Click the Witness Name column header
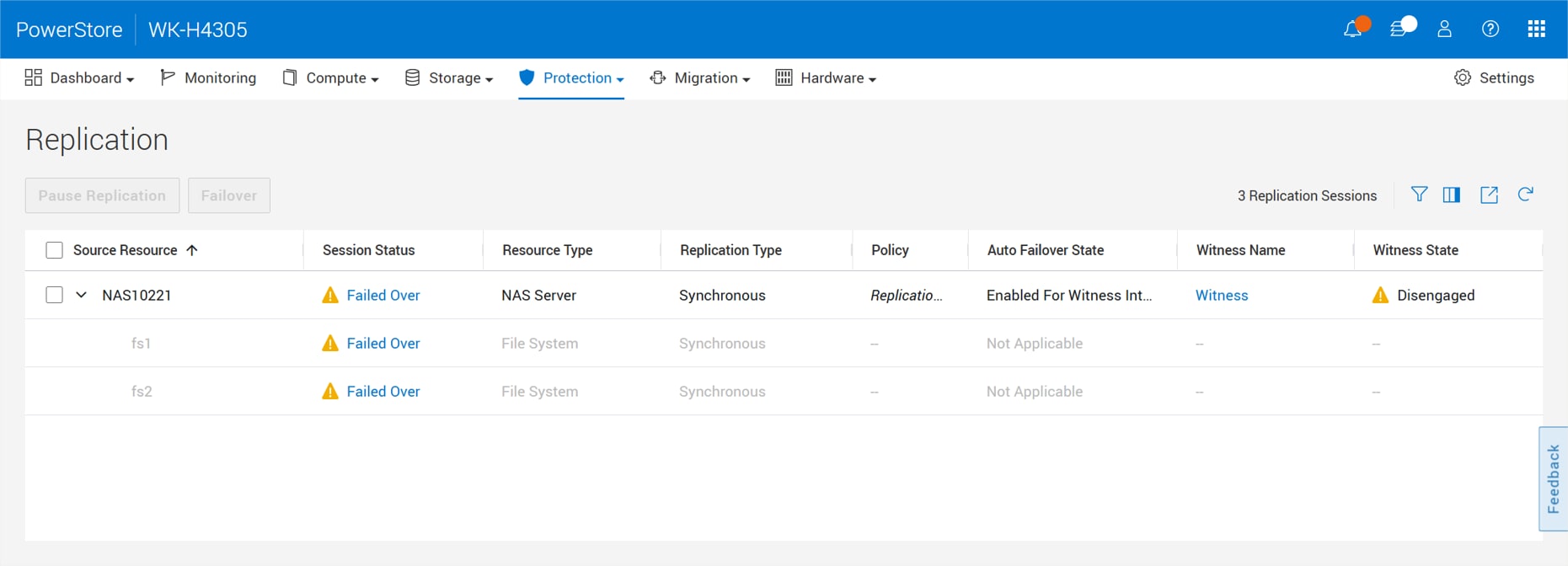The image size is (1568, 566). coord(1240,250)
